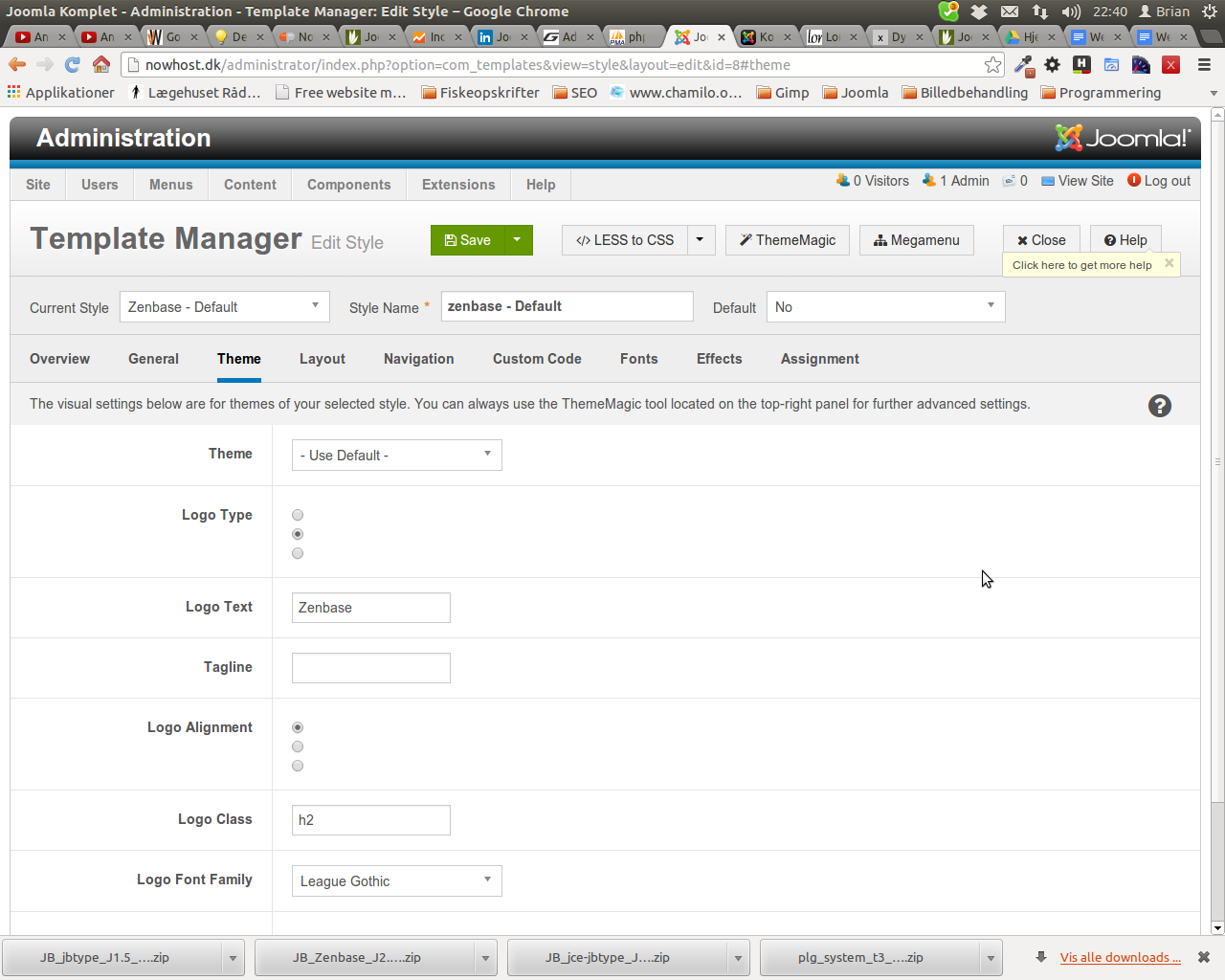Screen dimensions: 1225x980
Task: Open the Applikationer apps shortcut
Action: pyautogui.click(x=60, y=93)
